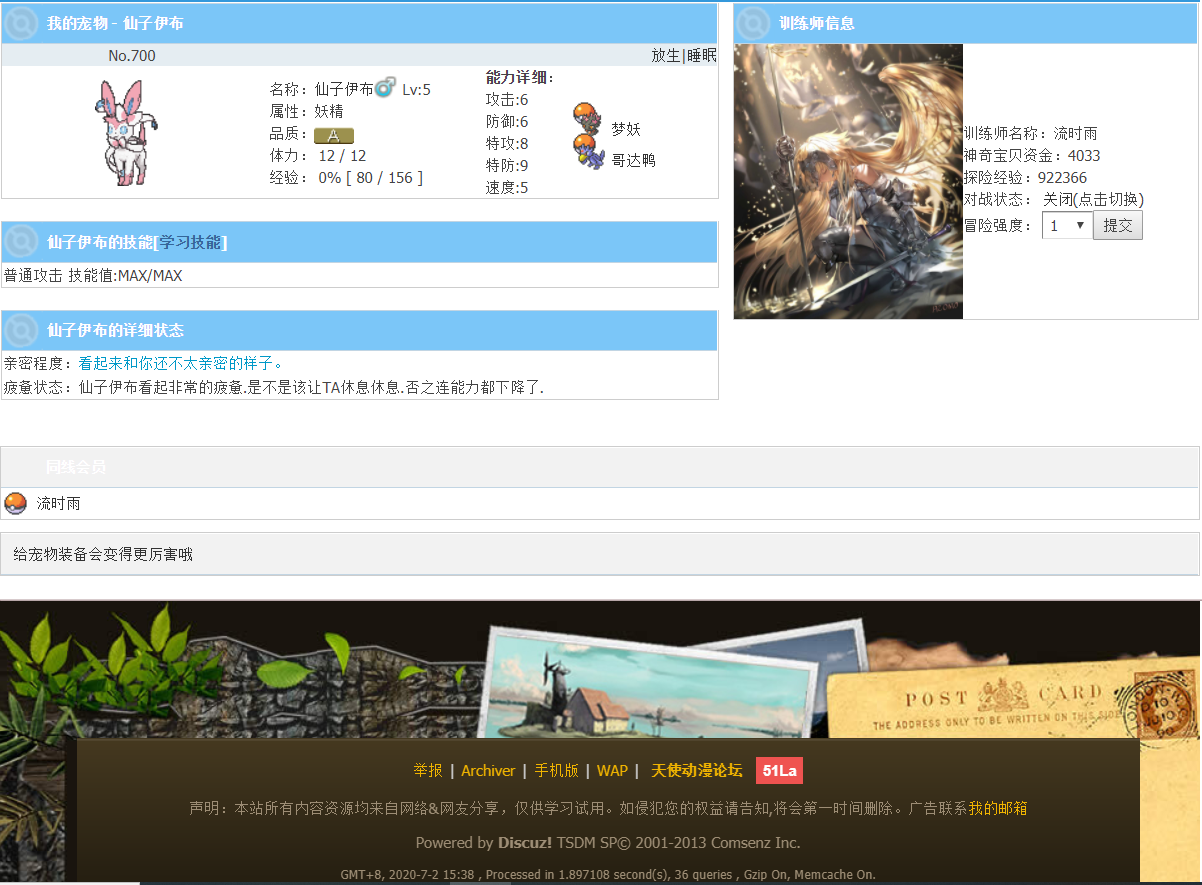The height and width of the screenshot is (885, 1202).
Task: Click the 仙子伊布 pet sprite image
Action: click(127, 133)
